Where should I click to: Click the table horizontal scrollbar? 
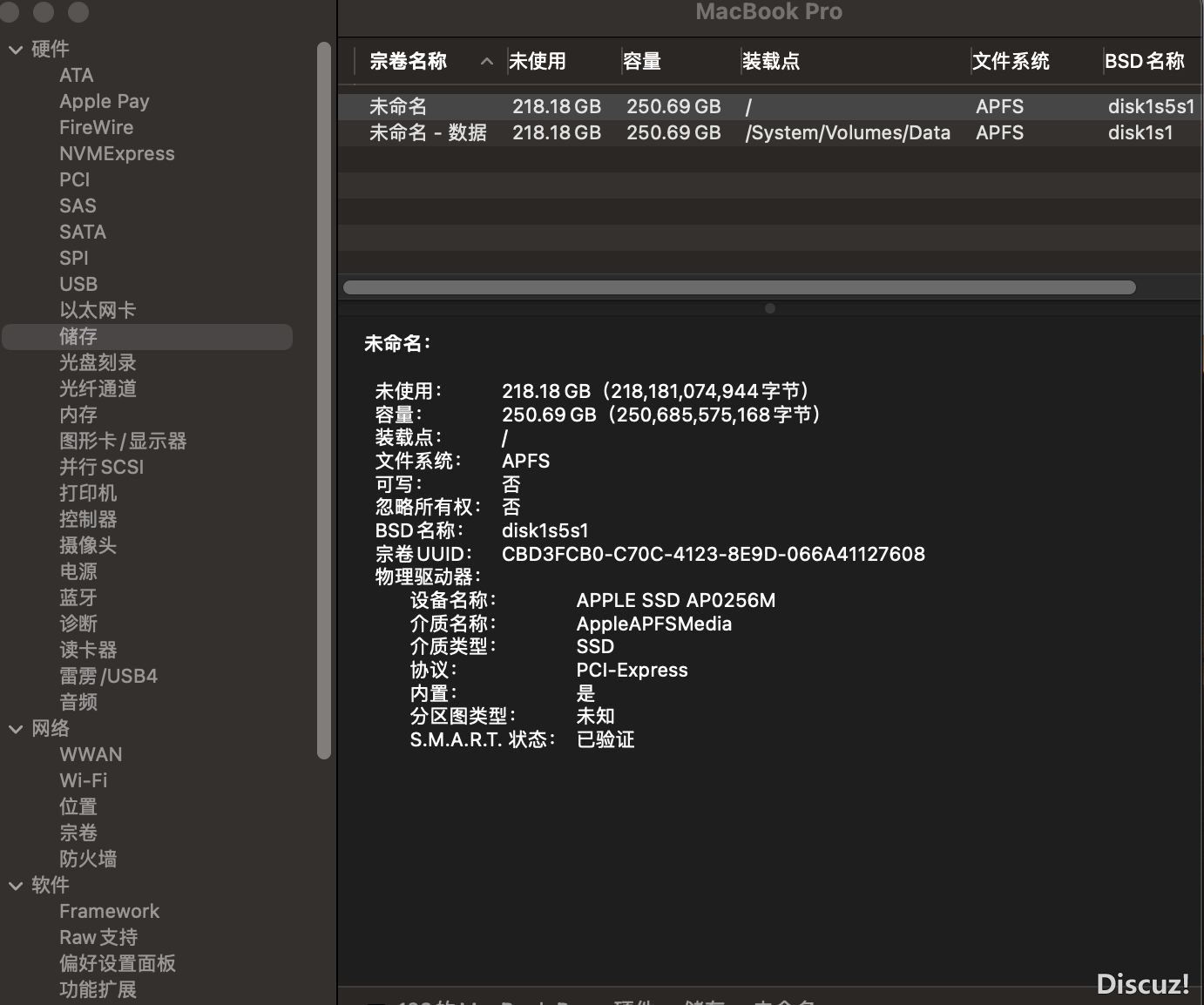click(740, 287)
